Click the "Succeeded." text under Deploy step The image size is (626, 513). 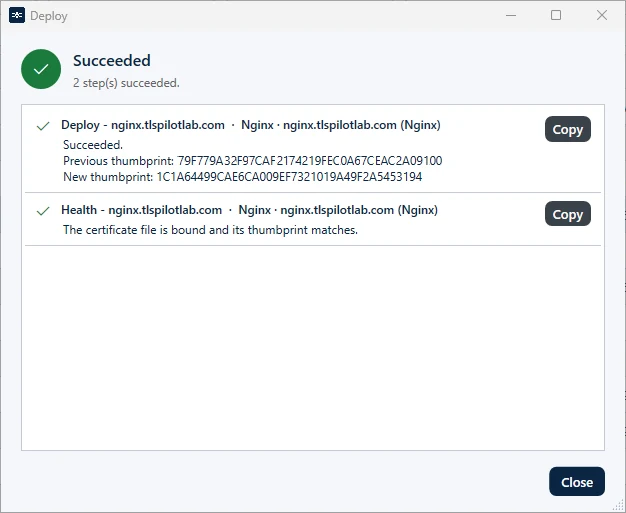(93, 145)
